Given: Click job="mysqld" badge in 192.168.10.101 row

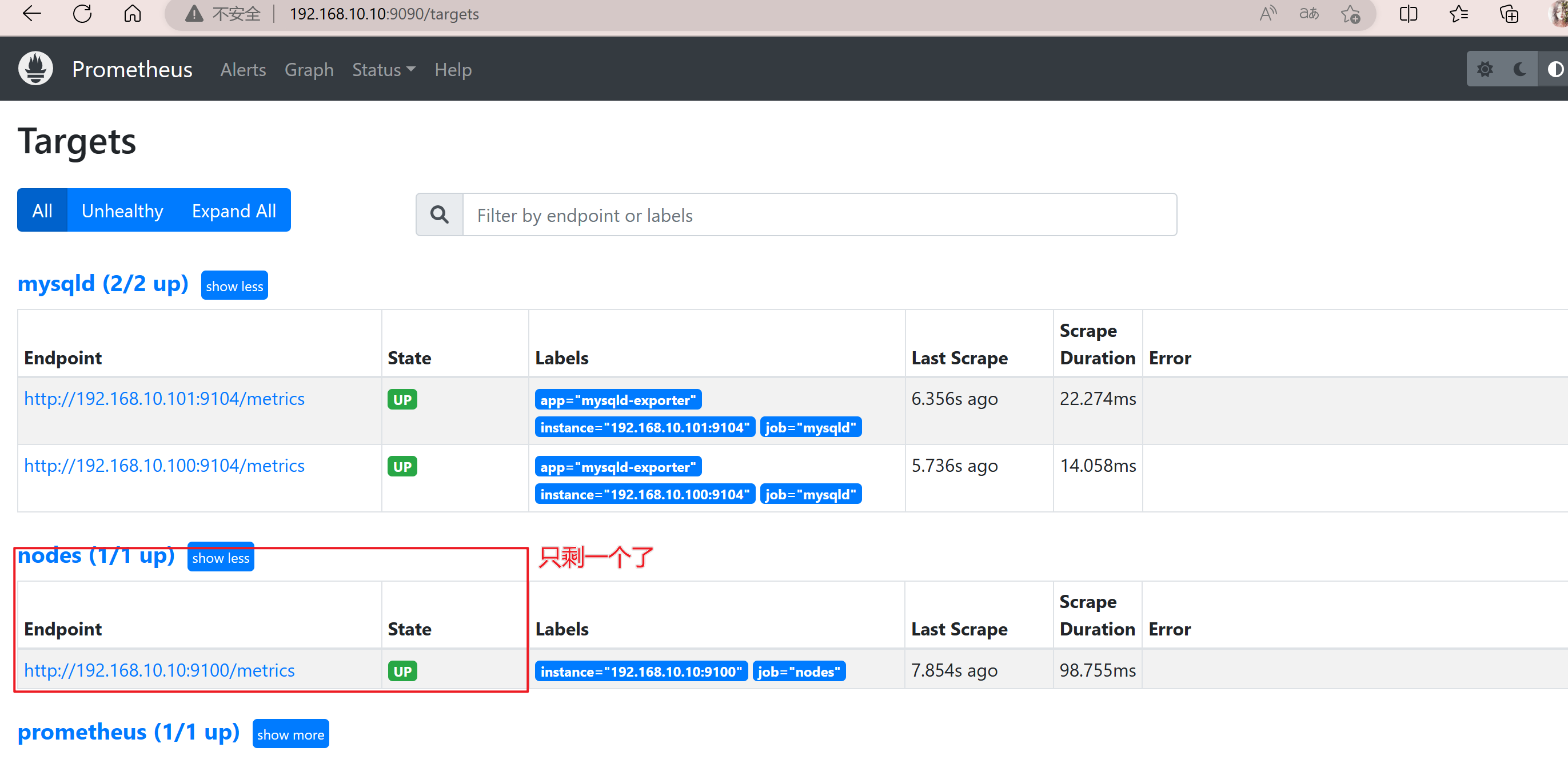Looking at the screenshot, I should pos(811,427).
